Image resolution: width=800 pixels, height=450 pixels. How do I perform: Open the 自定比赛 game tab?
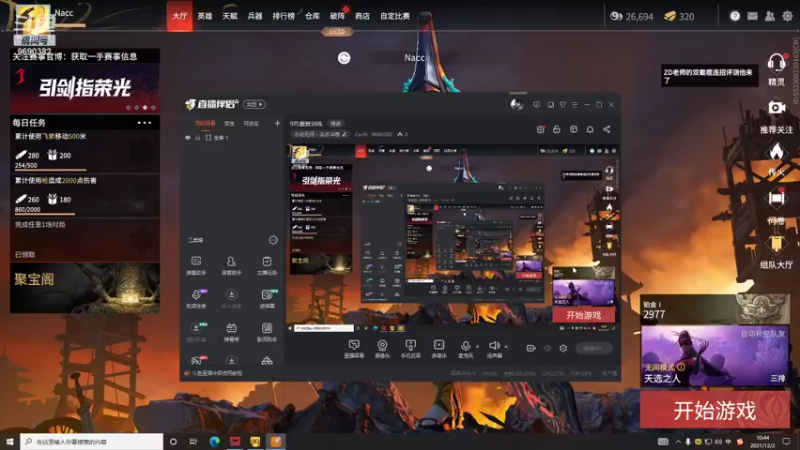point(395,16)
